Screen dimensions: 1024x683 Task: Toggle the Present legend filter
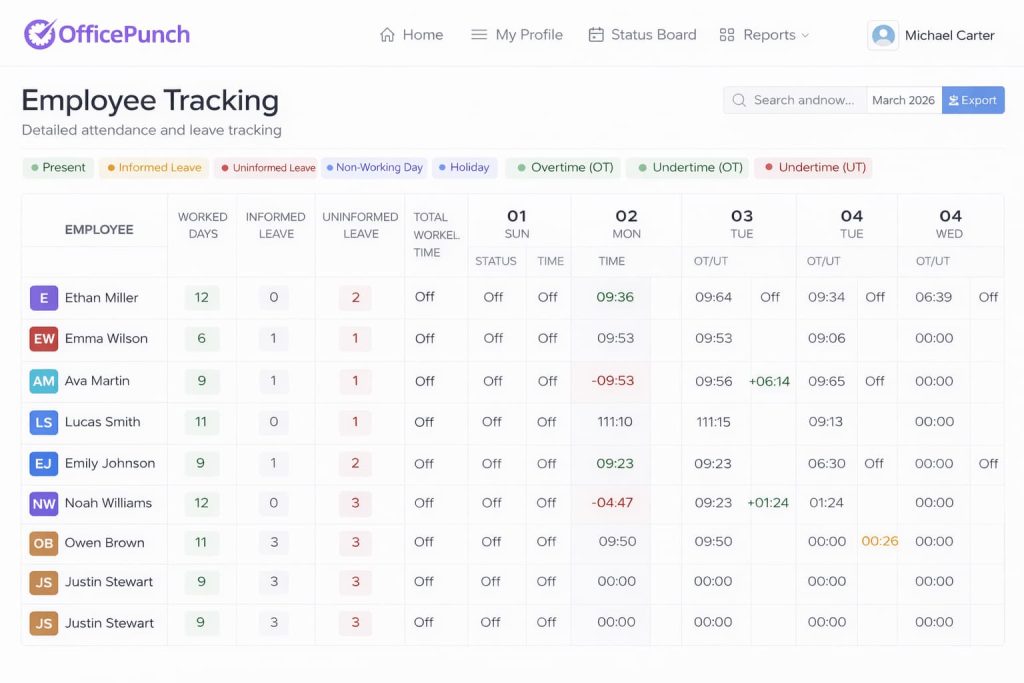[x=58, y=168]
